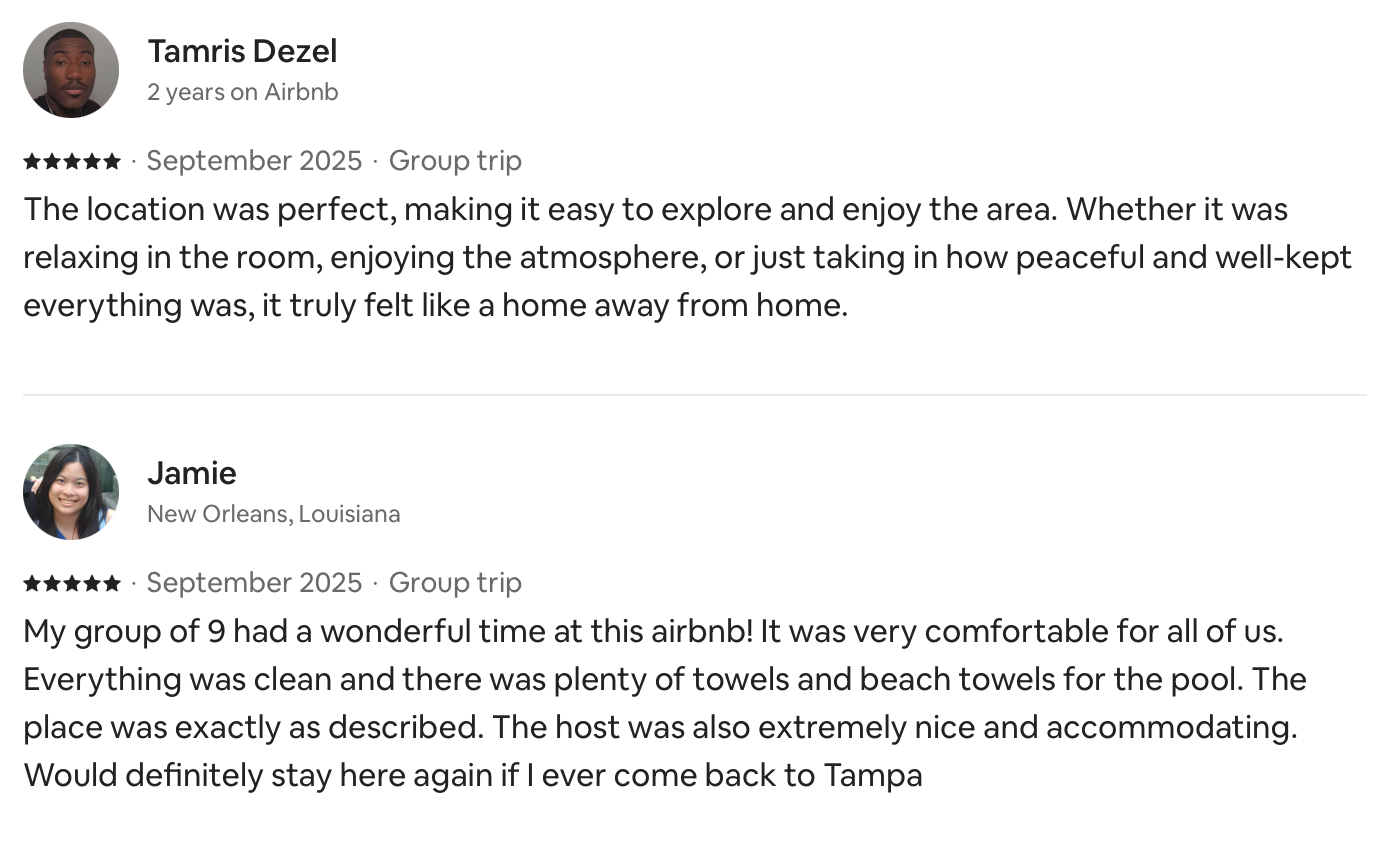Screen dimensions: 1400x860
Task: Click "2 years on Airbnb" under Tamris Dezel
Action: click(243, 92)
